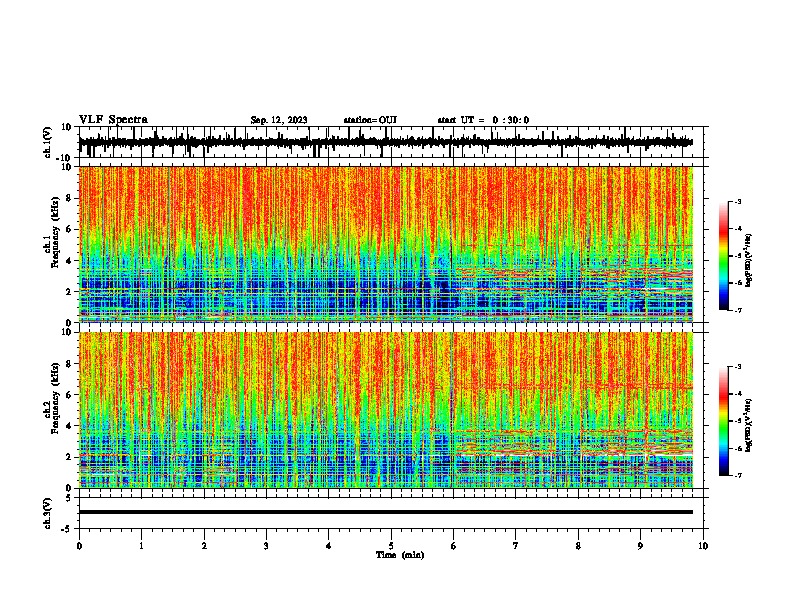Viewport: 792px width, 612px height.
Task: Click the ch.1 color bar -7 value label
Action: (x=738, y=310)
